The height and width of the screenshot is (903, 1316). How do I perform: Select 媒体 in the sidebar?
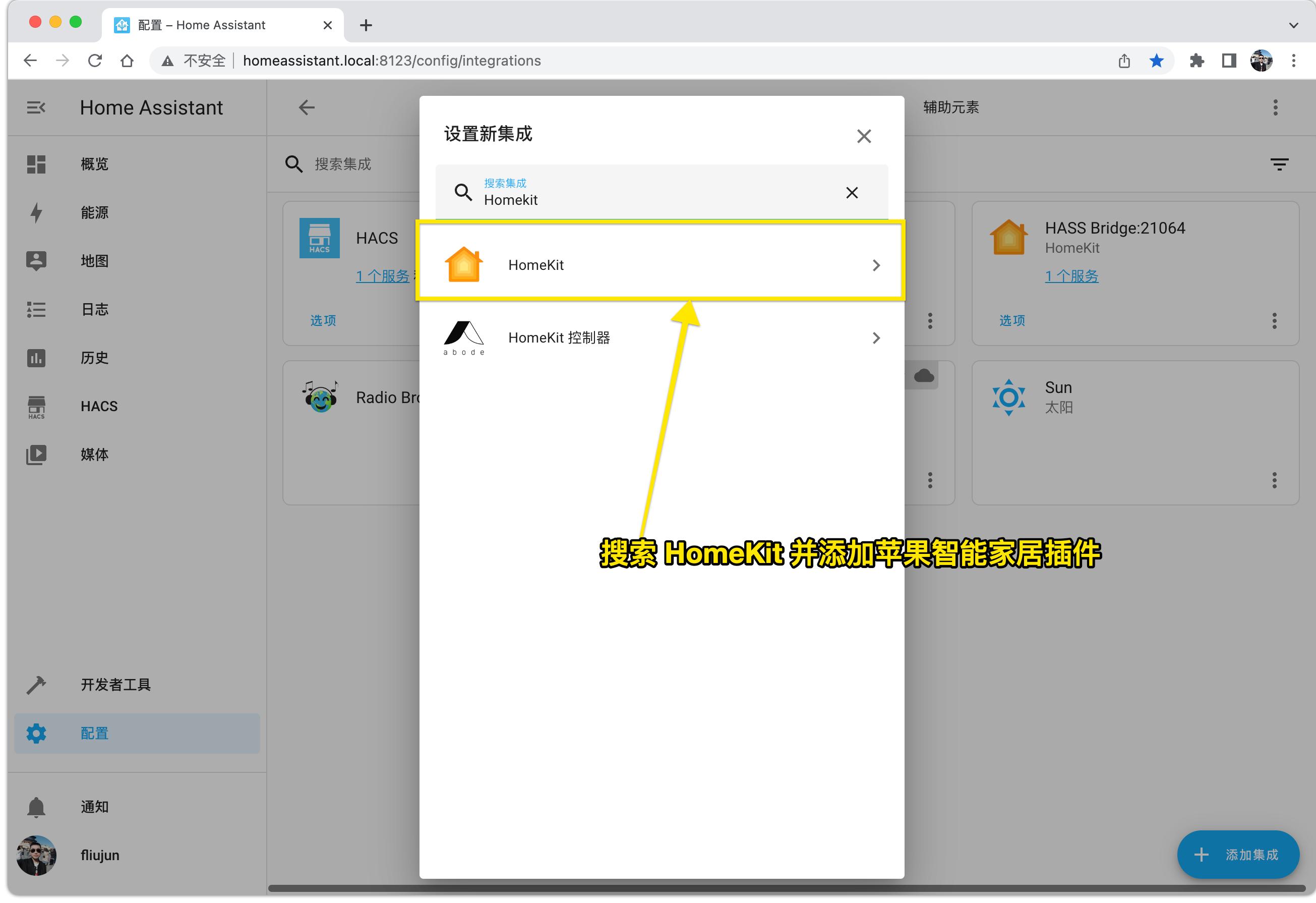(x=94, y=455)
